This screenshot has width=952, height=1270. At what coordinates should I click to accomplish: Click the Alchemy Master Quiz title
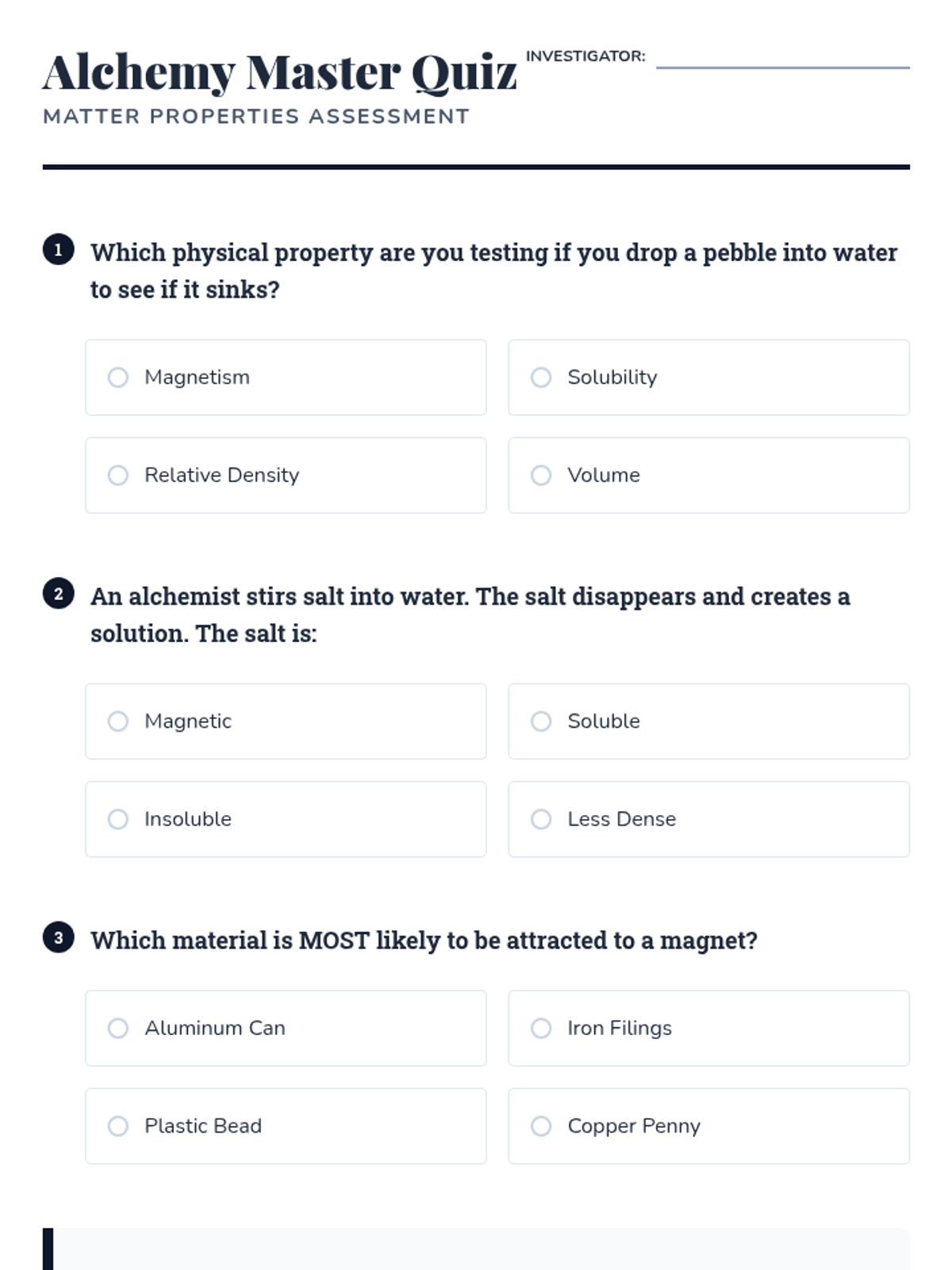tap(279, 73)
